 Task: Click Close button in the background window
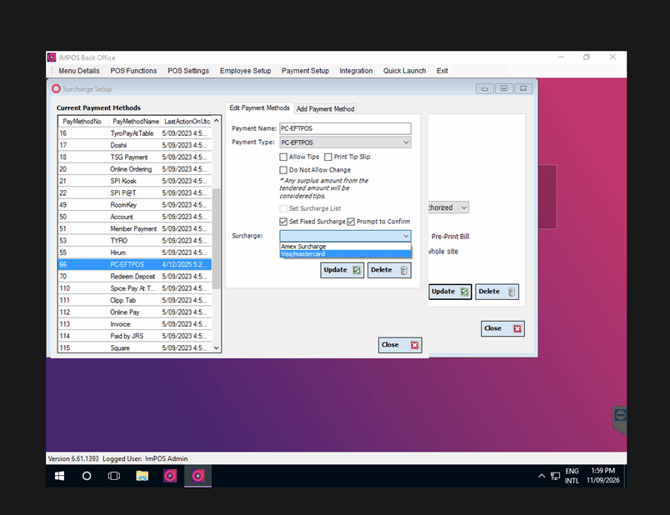pyautogui.click(x=503, y=329)
